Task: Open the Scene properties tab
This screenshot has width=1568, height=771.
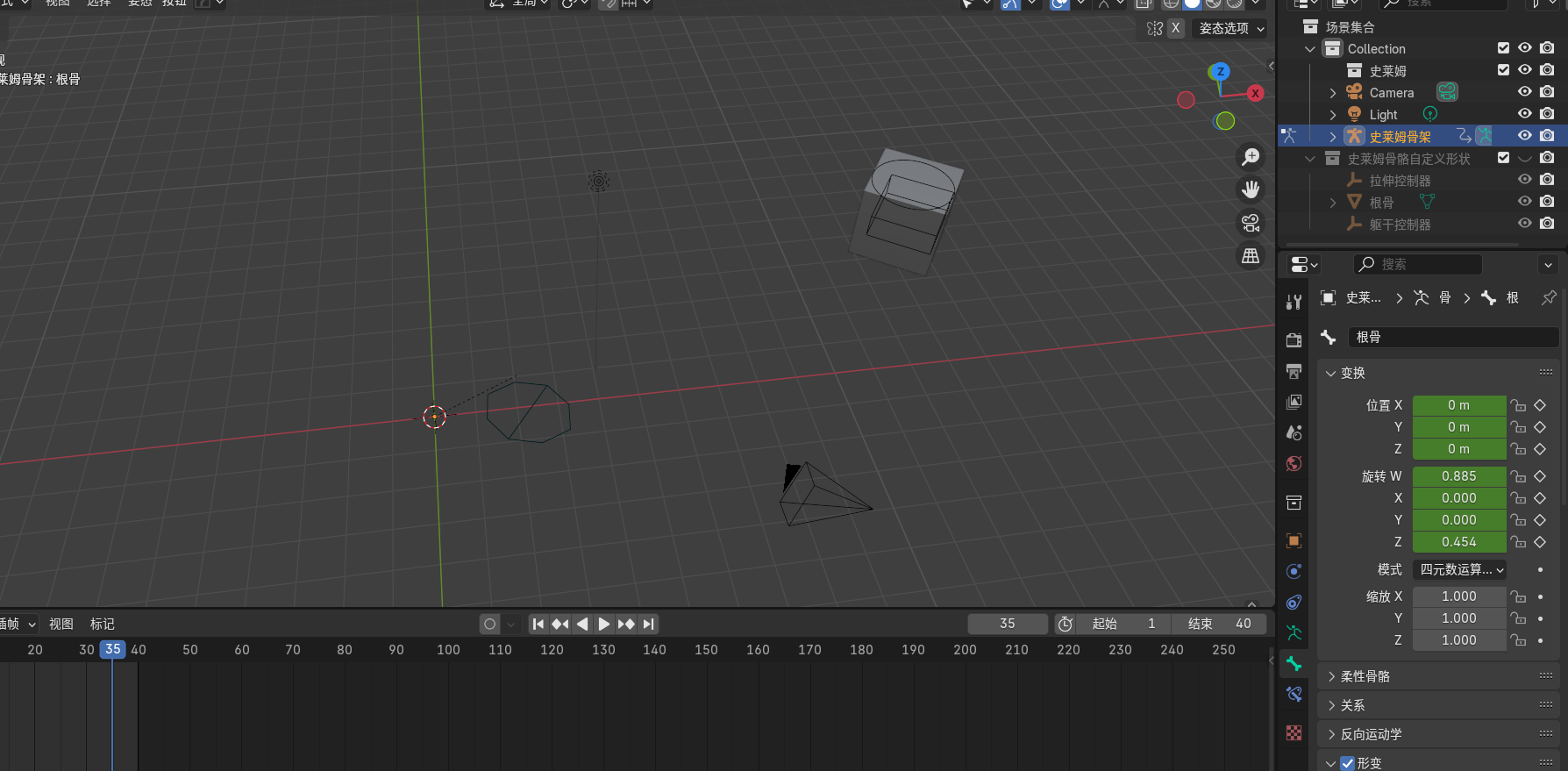Action: (x=1294, y=432)
